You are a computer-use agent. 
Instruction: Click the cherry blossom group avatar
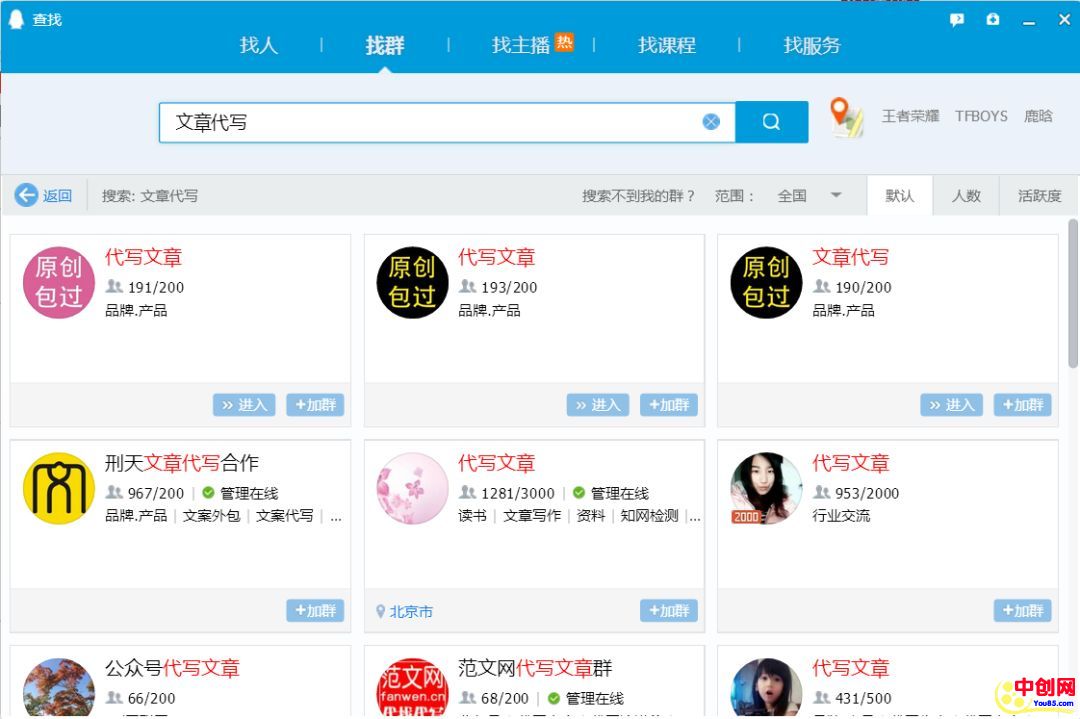pyautogui.click(x=412, y=488)
